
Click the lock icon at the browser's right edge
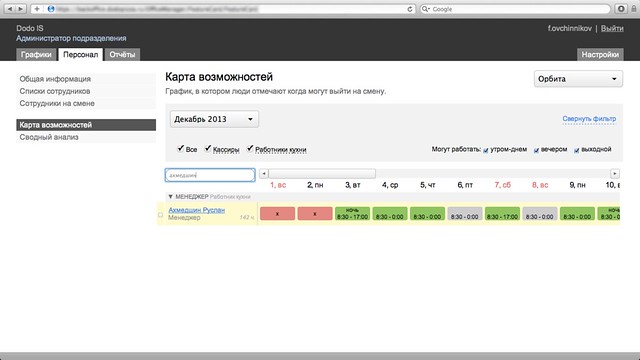coord(634,9)
